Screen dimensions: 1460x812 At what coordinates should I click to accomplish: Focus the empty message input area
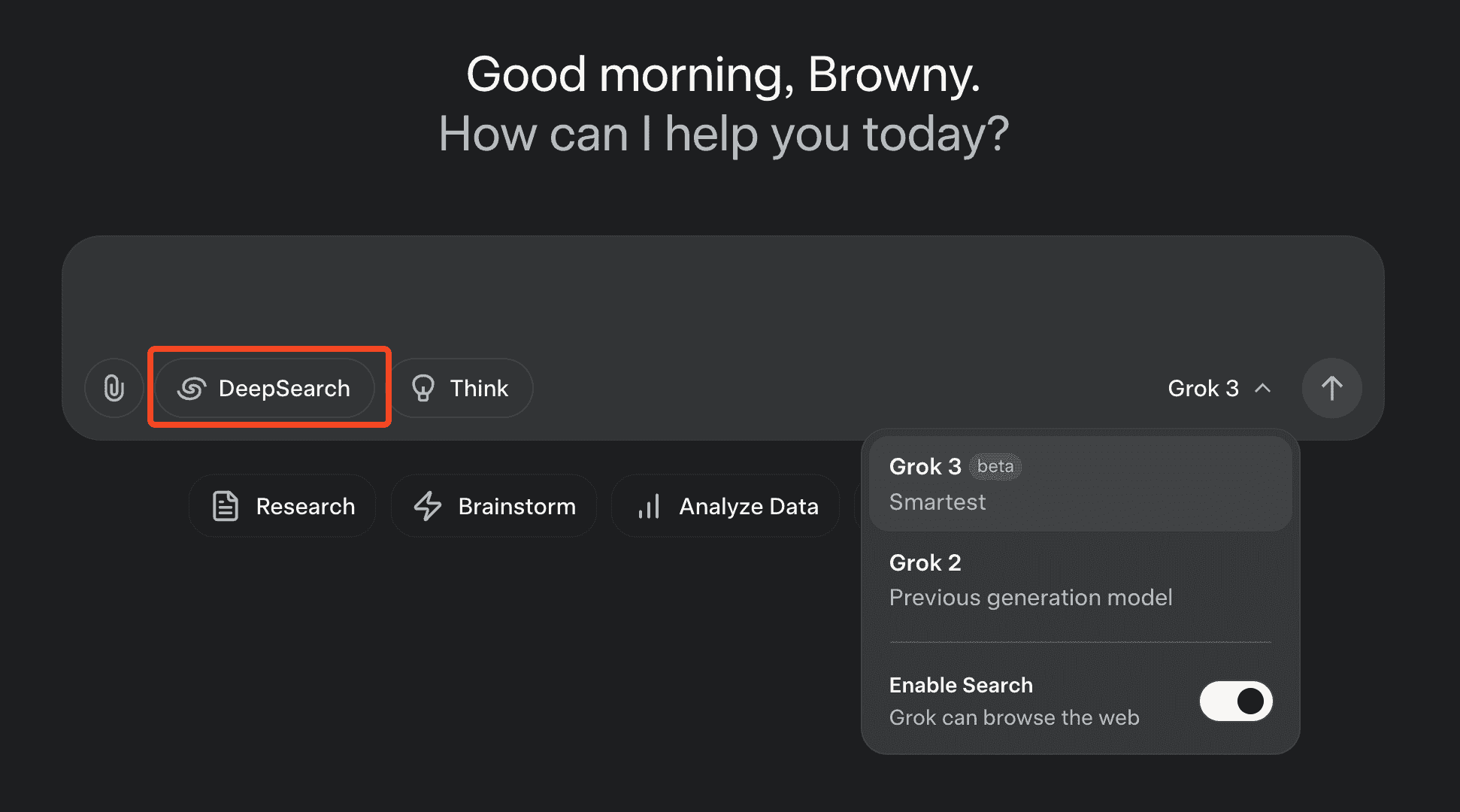722,293
